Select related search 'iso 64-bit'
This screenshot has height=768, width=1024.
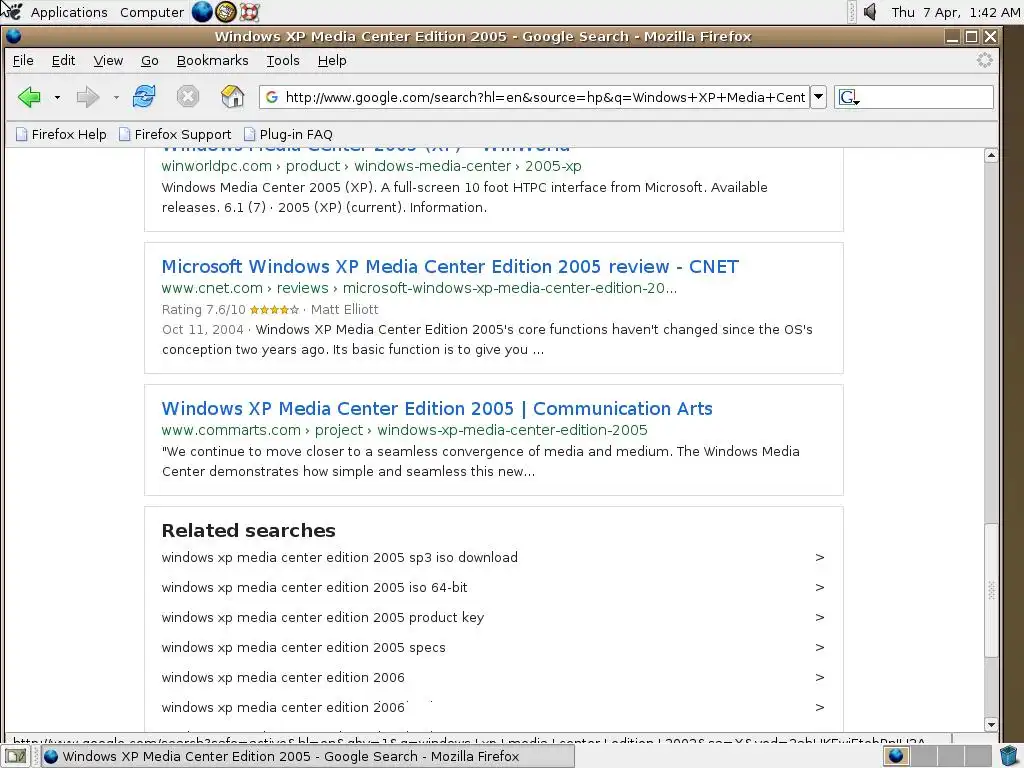pos(314,588)
